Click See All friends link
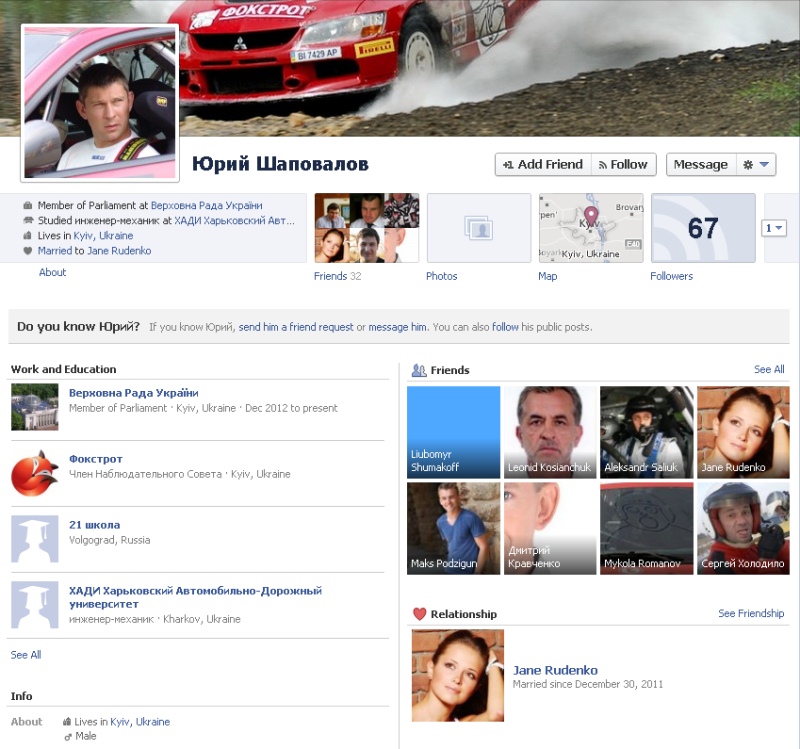Image resolution: width=800 pixels, height=749 pixels. click(x=769, y=370)
